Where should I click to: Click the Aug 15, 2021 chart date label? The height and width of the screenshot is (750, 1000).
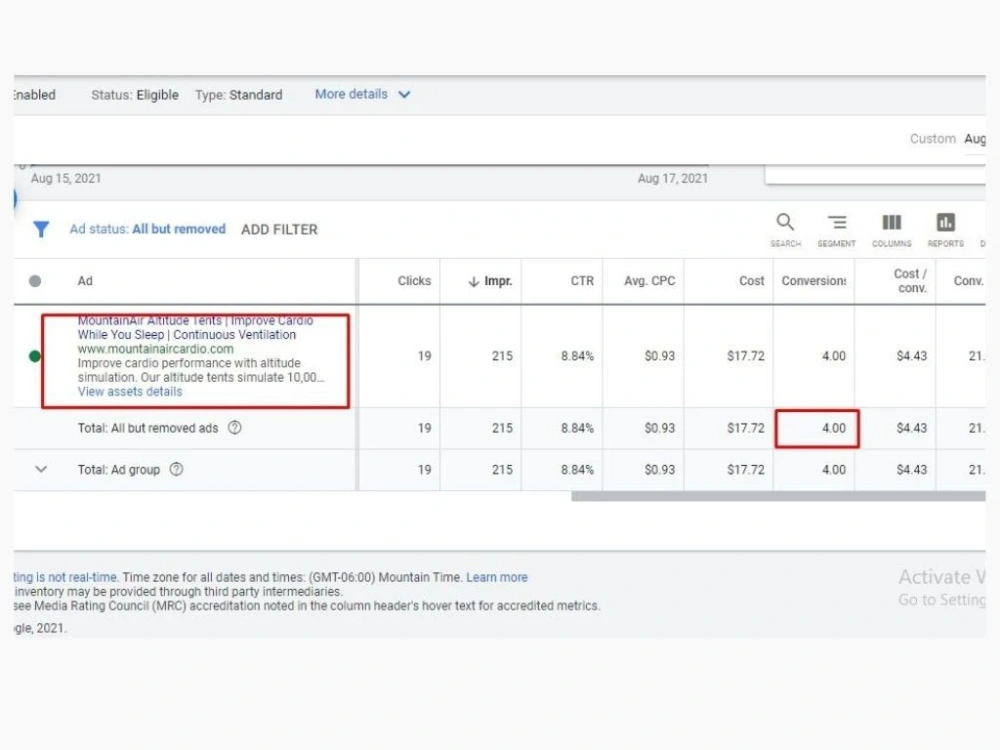click(66, 179)
